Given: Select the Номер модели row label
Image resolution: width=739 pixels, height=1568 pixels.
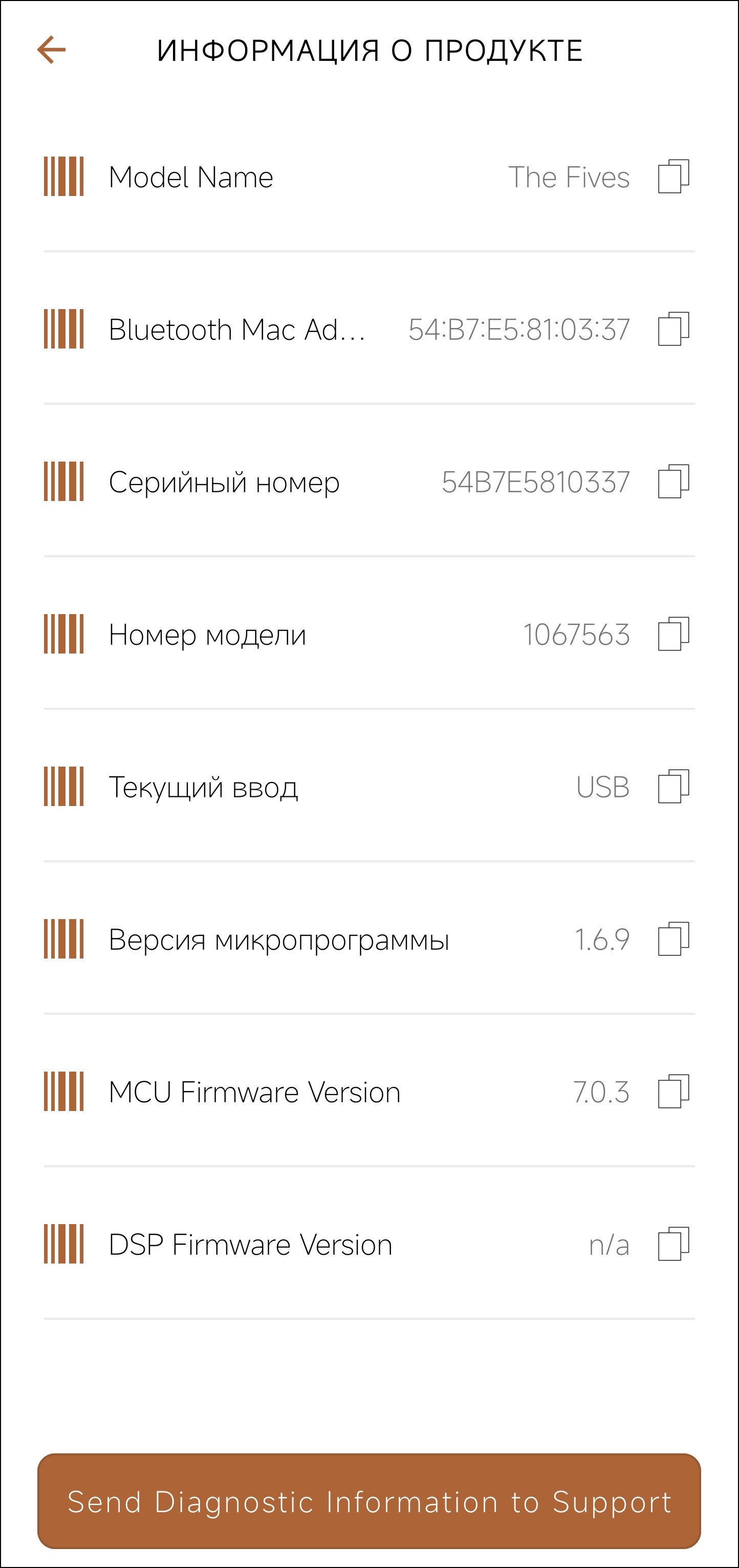Looking at the screenshot, I should click(x=207, y=635).
